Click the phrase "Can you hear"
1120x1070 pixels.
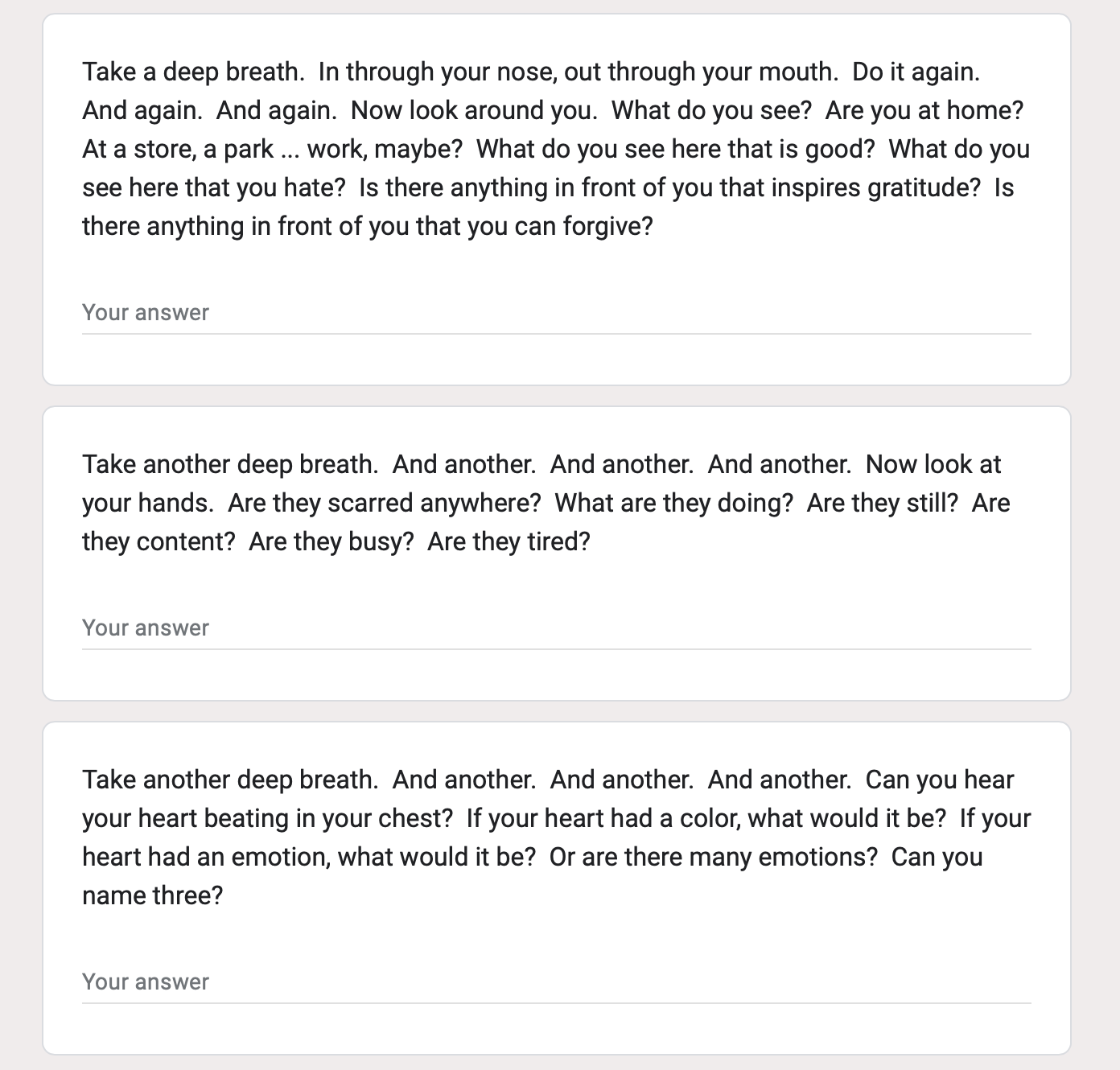click(940, 780)
